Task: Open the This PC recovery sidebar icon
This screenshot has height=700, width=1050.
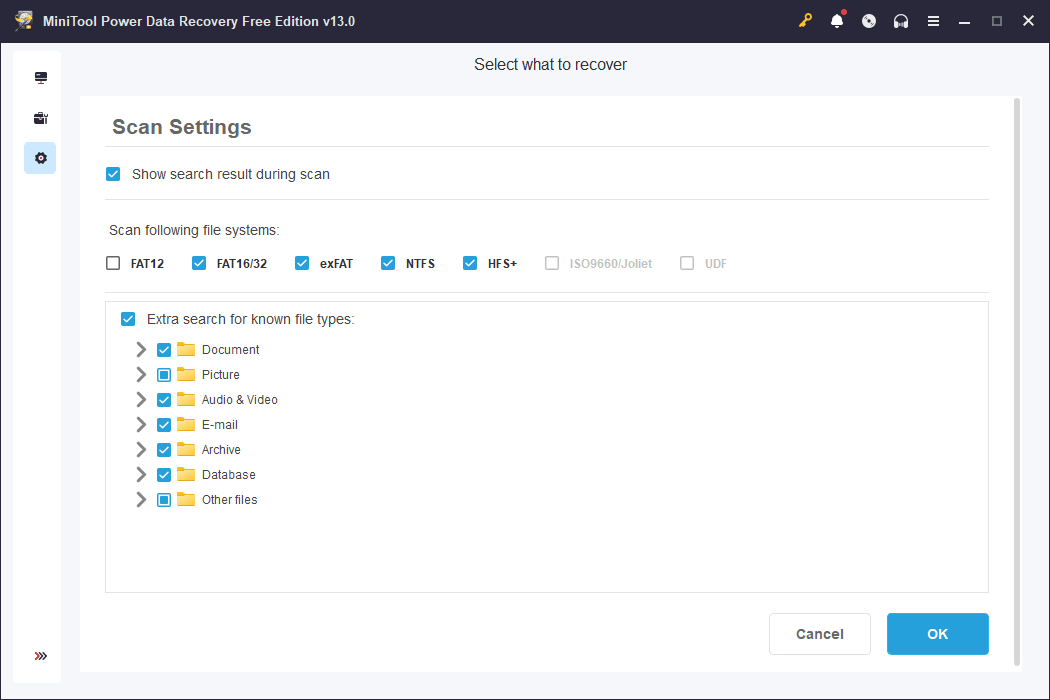Action: click(41, 78)
